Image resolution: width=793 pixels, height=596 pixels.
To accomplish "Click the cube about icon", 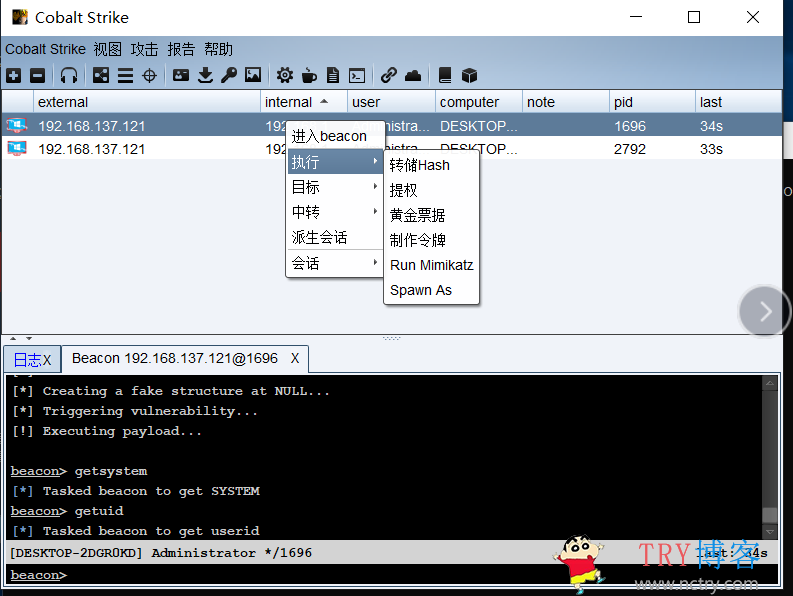I will pos(469,76).
